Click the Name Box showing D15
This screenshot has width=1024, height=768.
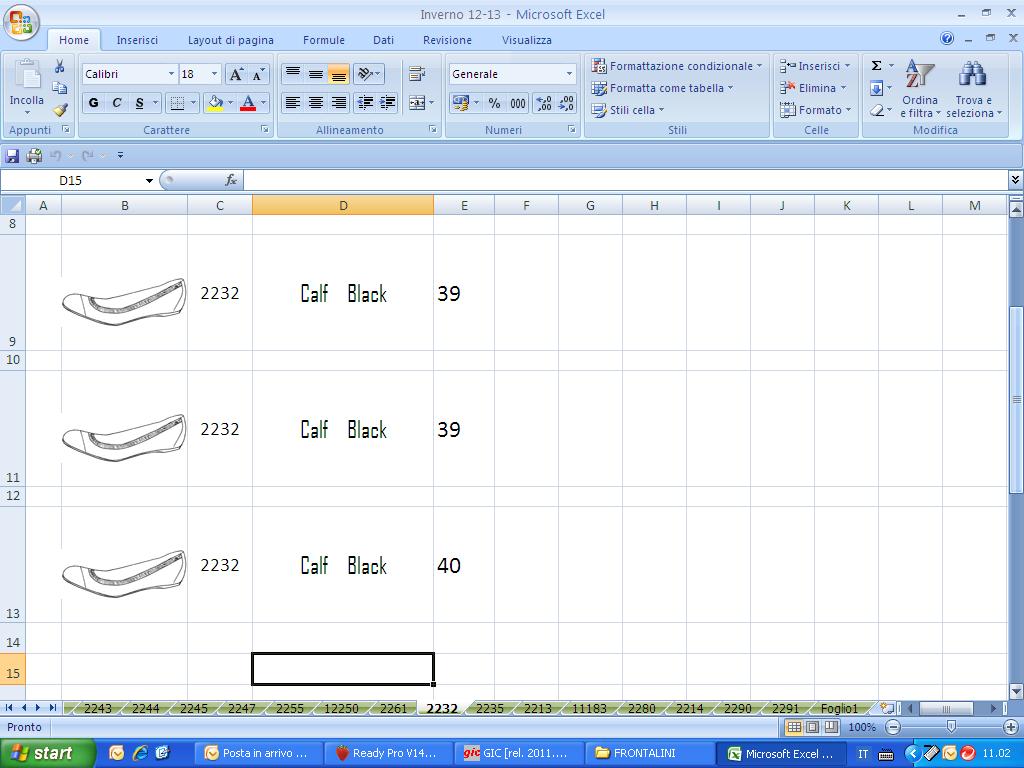click(x=71, y=180)
